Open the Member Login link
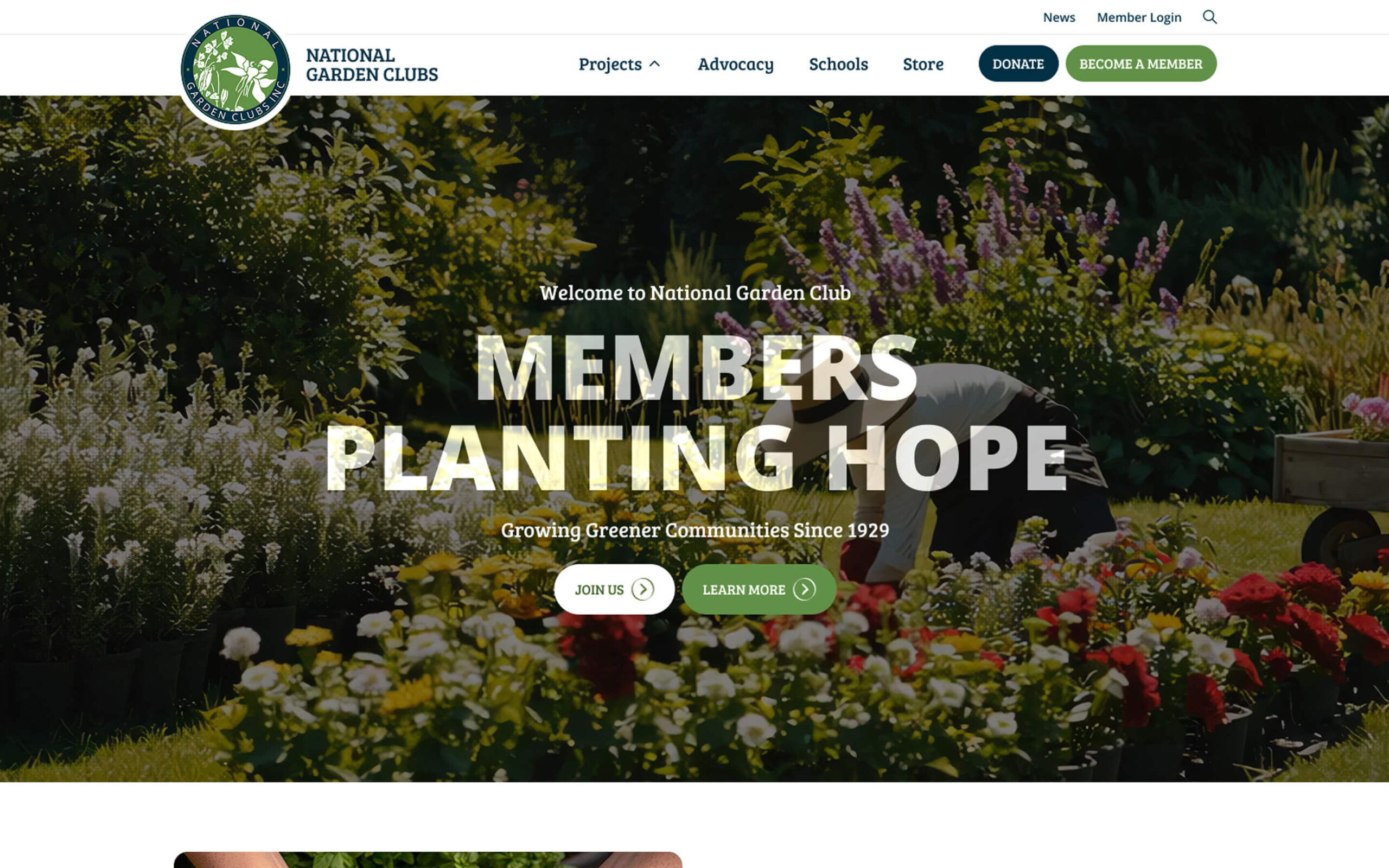Image resolution: width=1389 pixels, height=868 pixels. (1139, 17)
